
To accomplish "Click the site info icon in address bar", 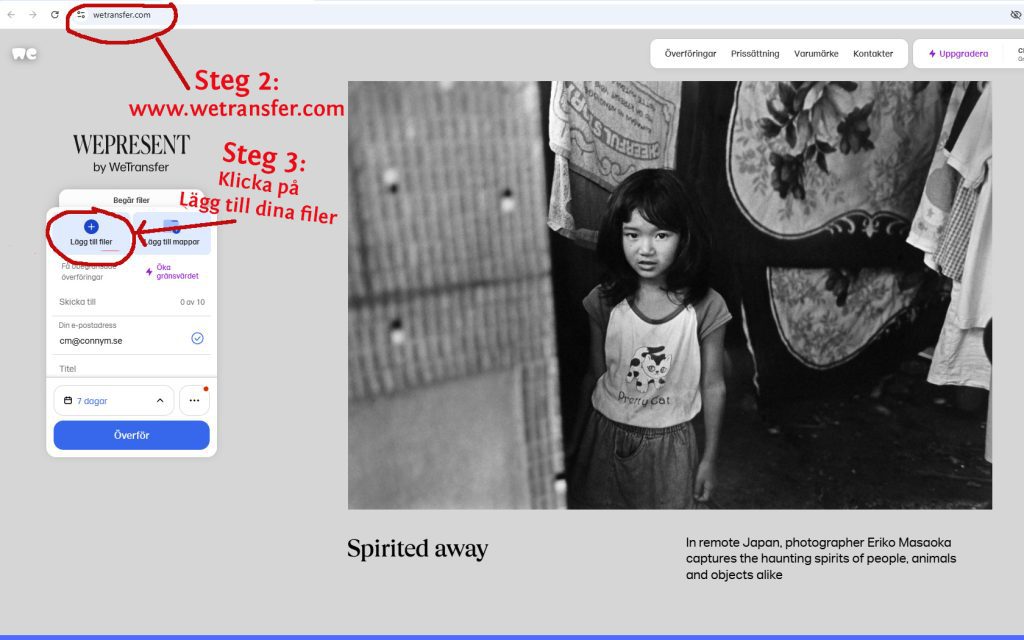I will click(x=81, y=15).
